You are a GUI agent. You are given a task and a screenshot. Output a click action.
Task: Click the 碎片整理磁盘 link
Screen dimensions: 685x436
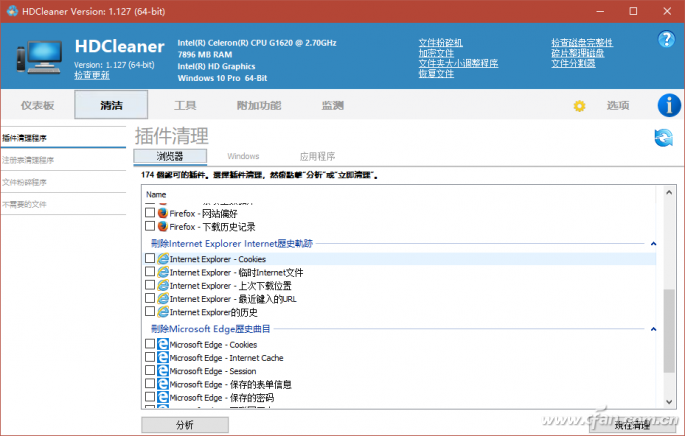click(578, 53)
